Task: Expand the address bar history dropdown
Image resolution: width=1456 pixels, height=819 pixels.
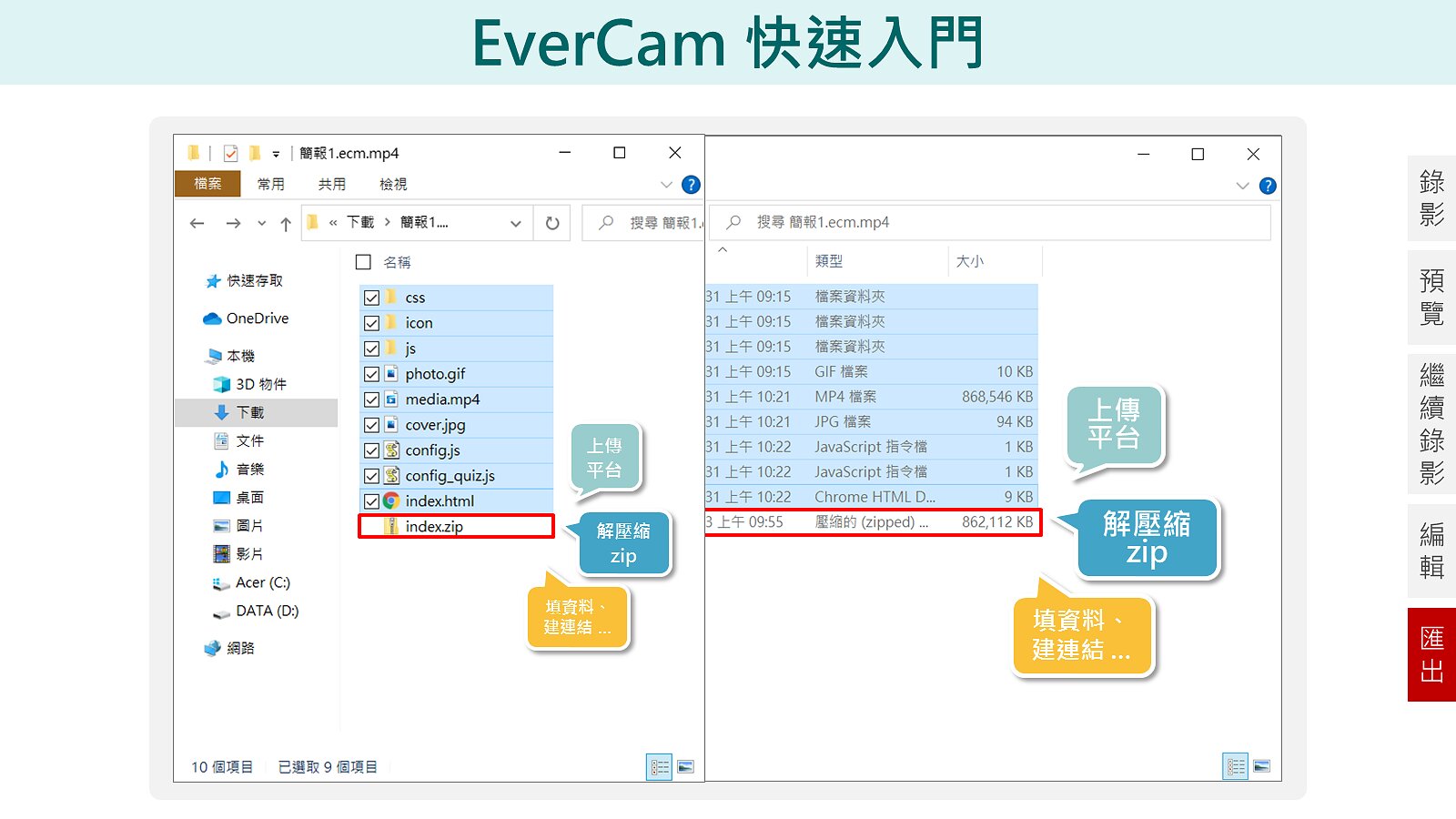Action: click(x=515, y=223)
